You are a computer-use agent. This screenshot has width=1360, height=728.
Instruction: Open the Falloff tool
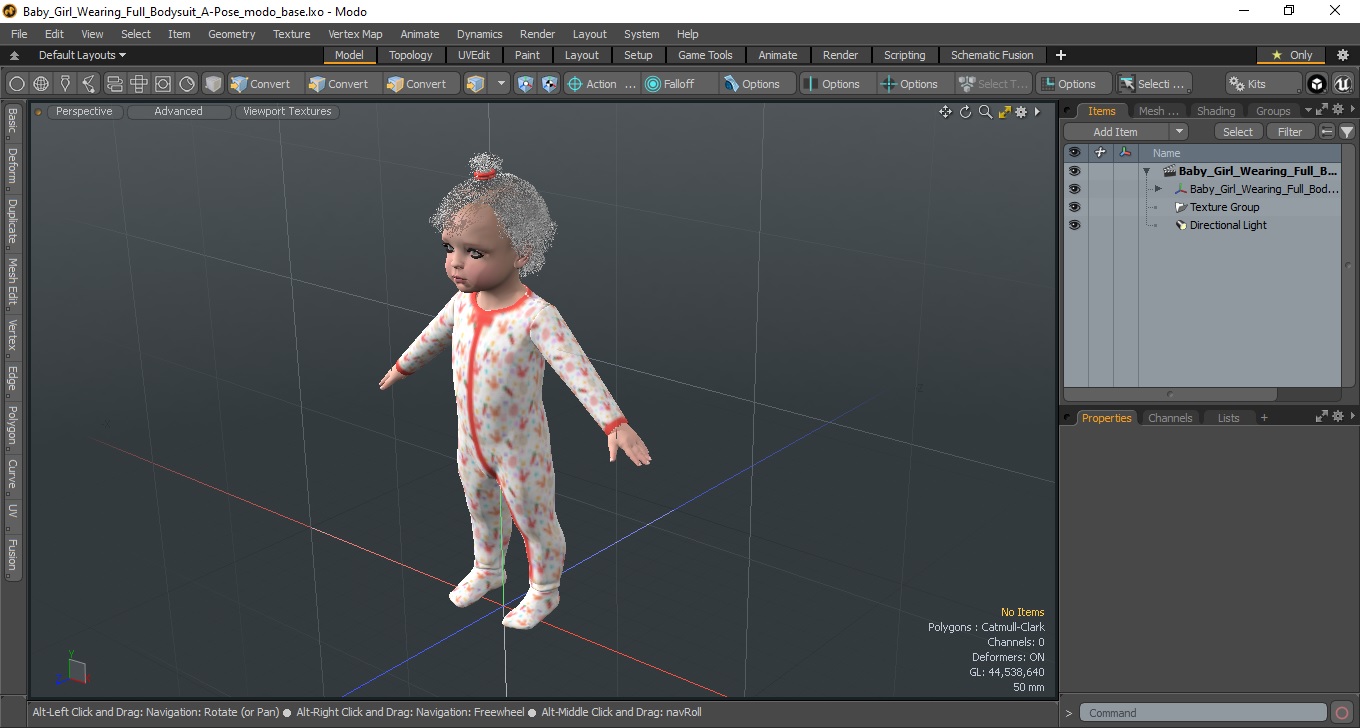[x=680, y=84]
